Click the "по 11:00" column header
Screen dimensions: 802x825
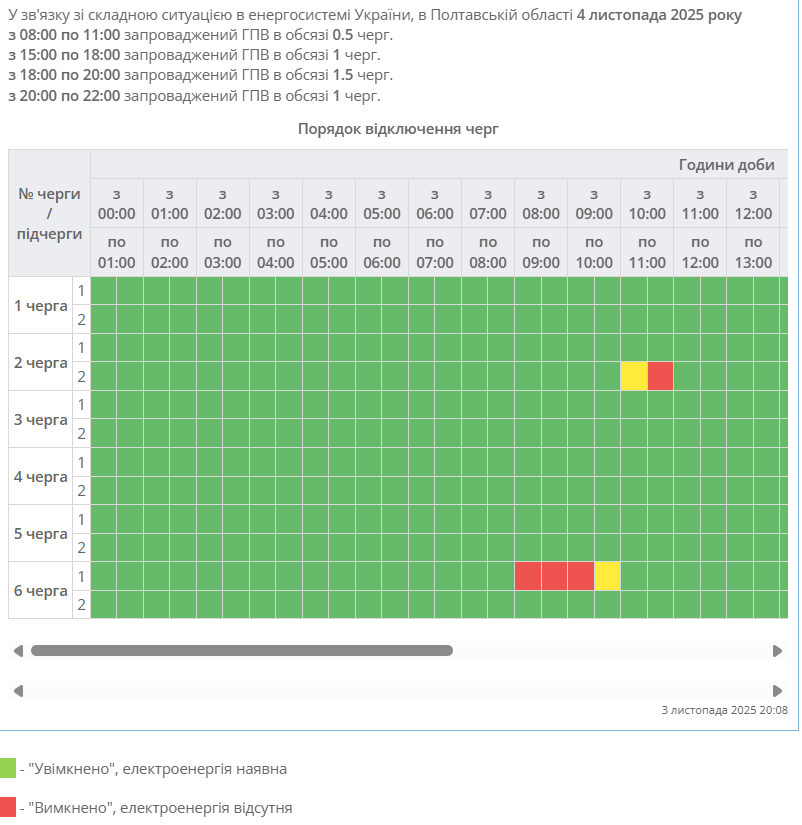pos(647,252)
